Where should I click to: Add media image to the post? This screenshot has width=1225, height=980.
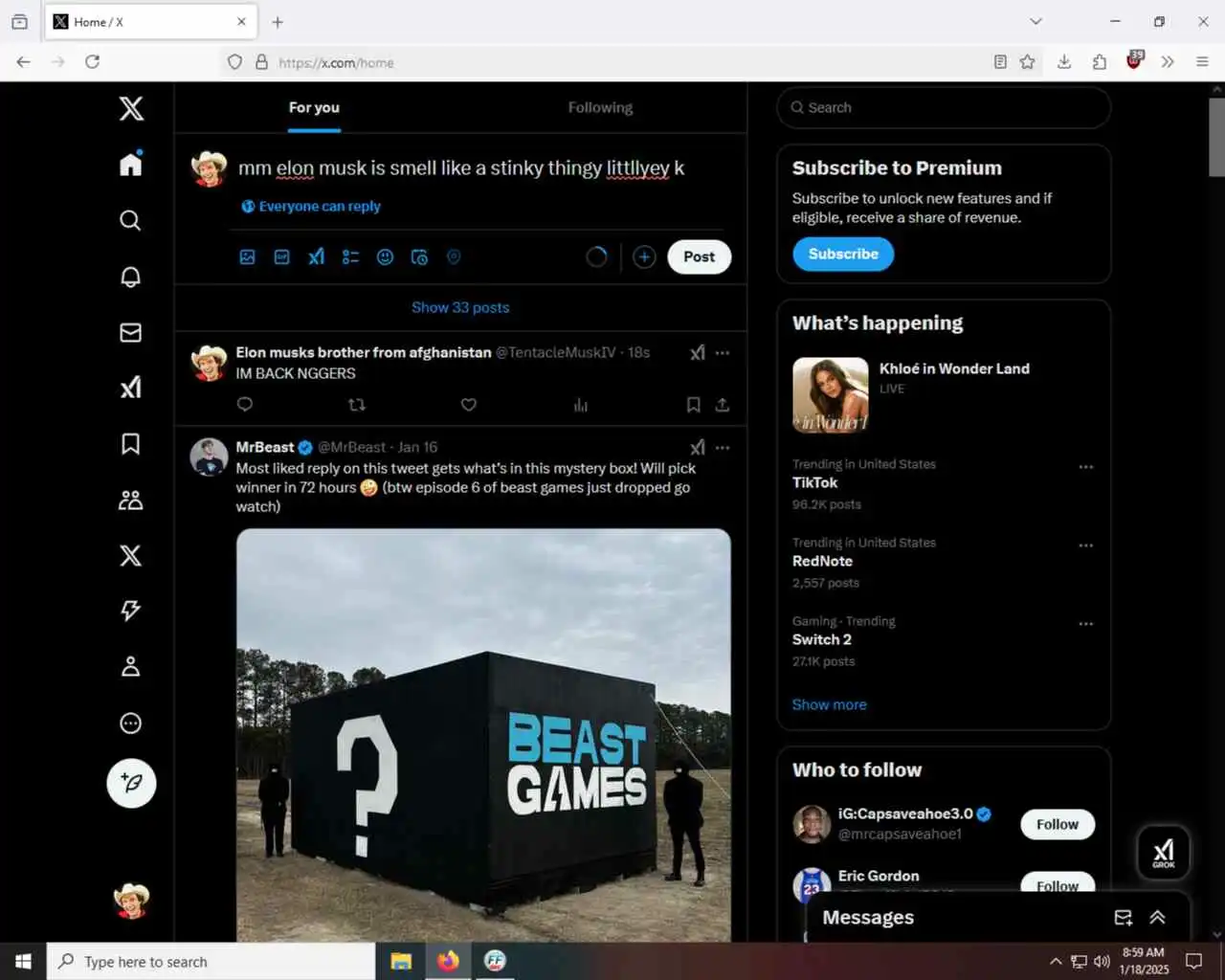tap(247, 256)
